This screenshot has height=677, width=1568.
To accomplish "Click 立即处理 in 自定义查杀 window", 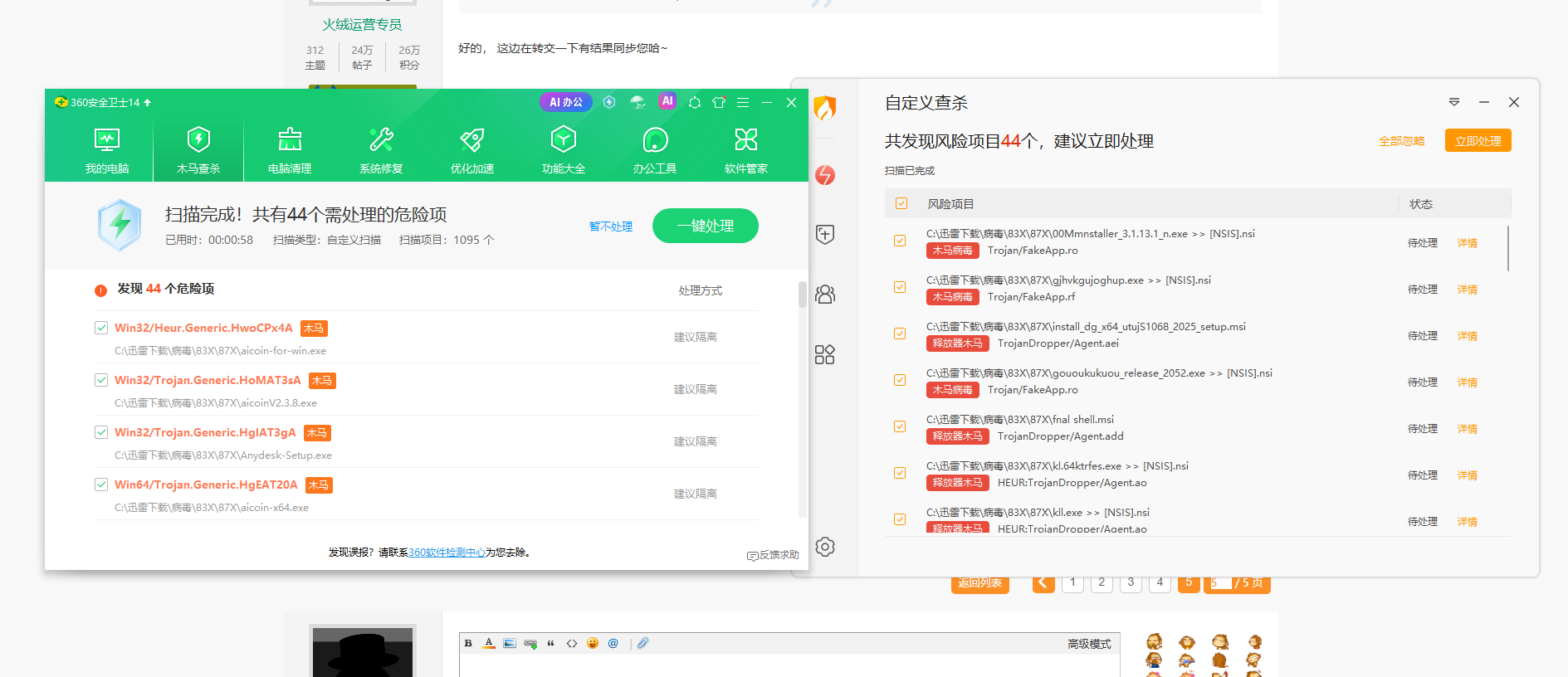I will point(1478,141).
